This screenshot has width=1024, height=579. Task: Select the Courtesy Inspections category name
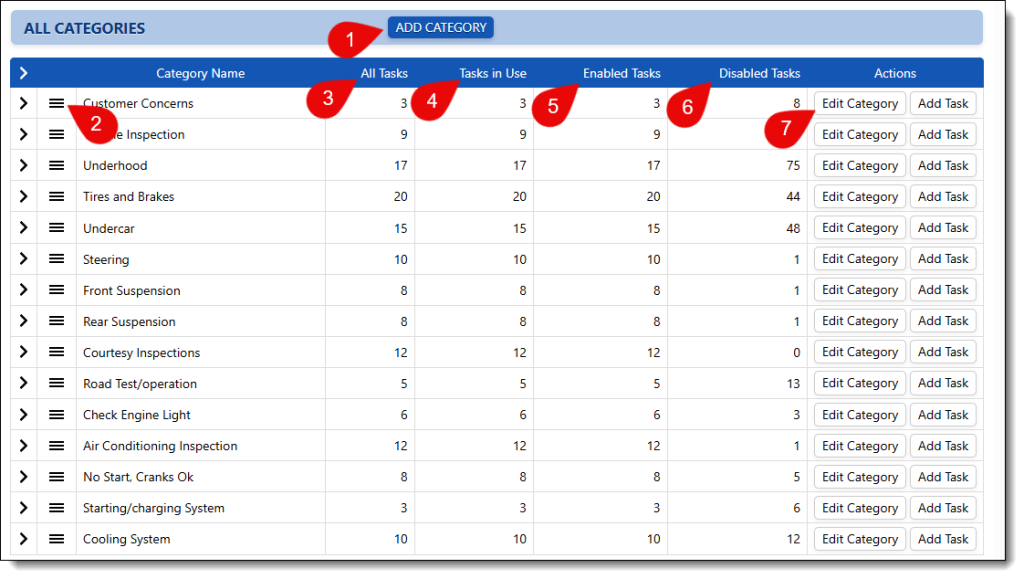141,352
